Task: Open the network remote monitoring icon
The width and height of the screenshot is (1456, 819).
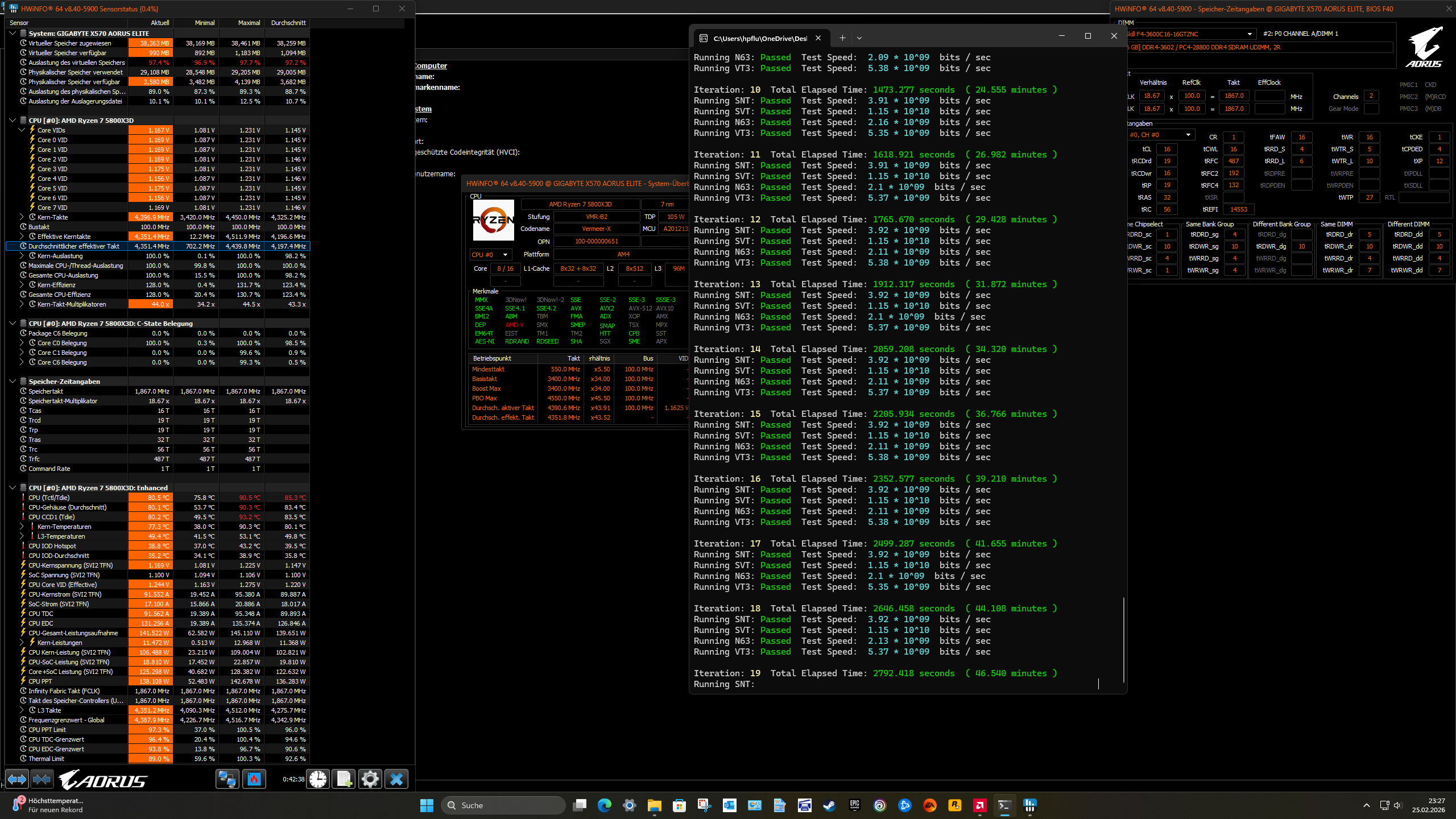Action: click(227, 779)
